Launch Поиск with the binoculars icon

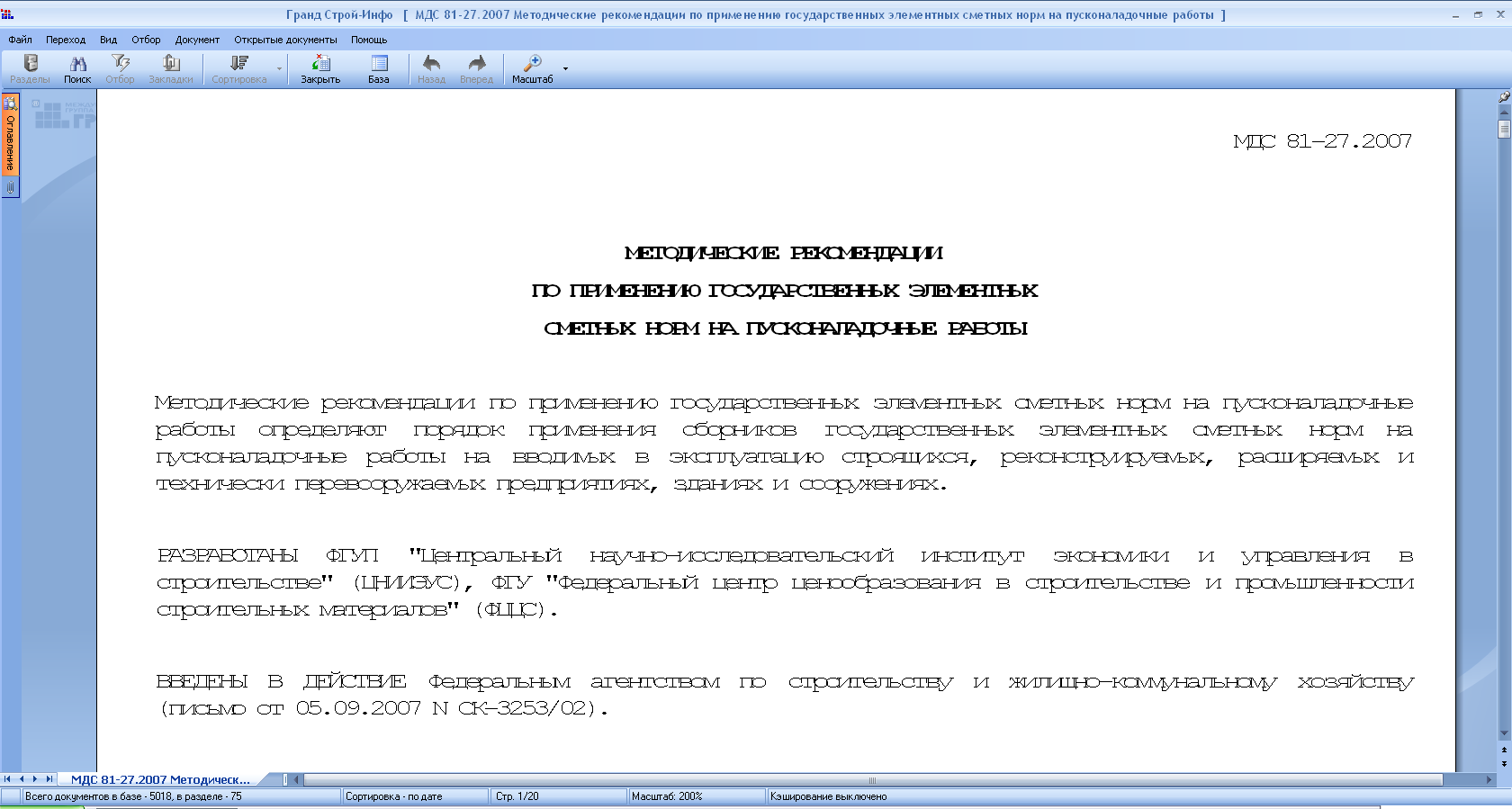77,69
